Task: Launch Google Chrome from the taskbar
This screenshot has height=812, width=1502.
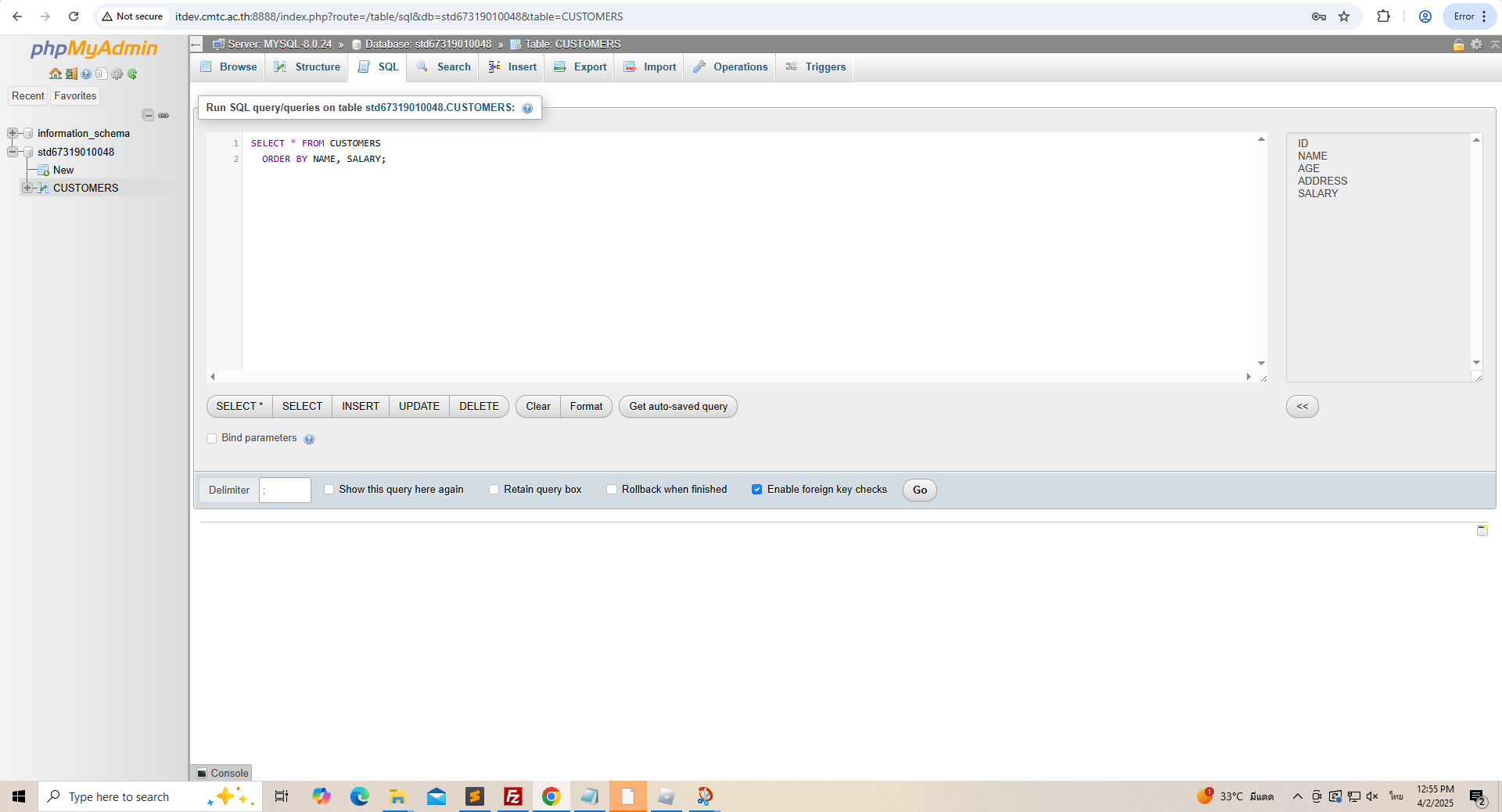Action: point(551,796)
